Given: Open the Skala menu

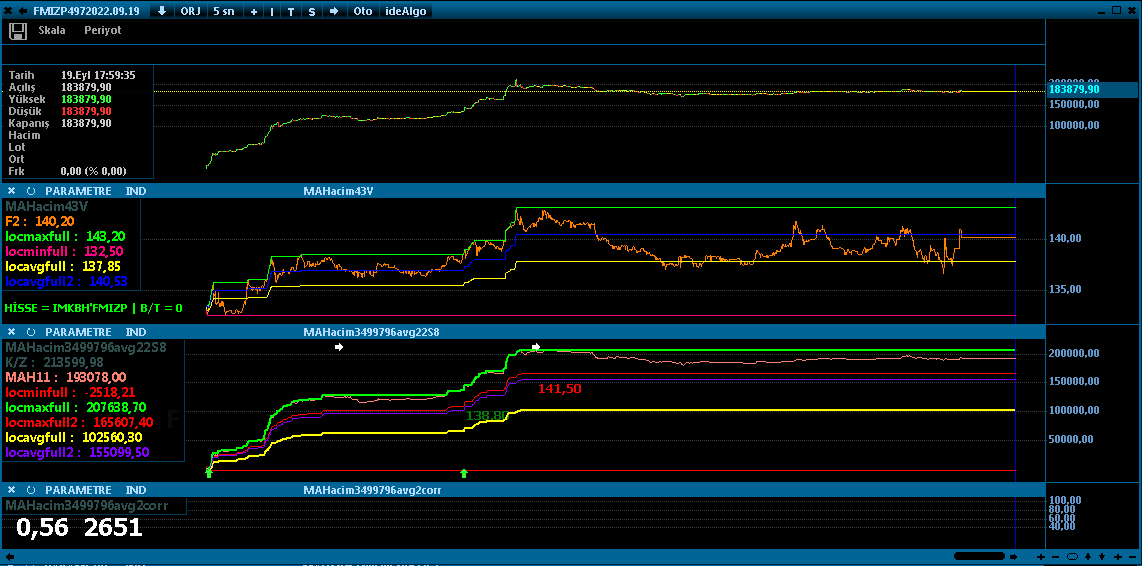Looking at the screenshot, I should pos(52,31).
